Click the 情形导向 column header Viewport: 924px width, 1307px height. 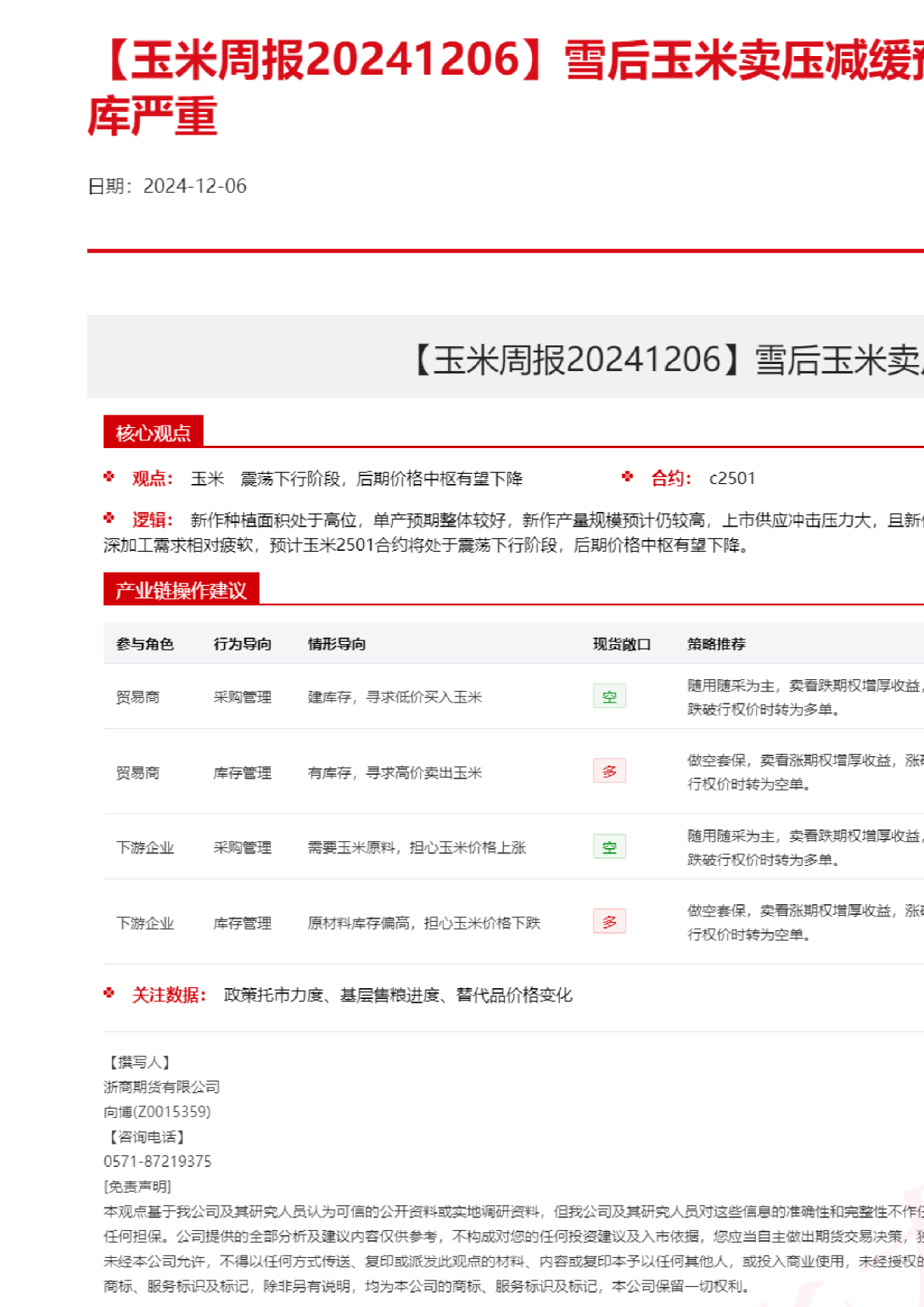(x=337, y=643)
